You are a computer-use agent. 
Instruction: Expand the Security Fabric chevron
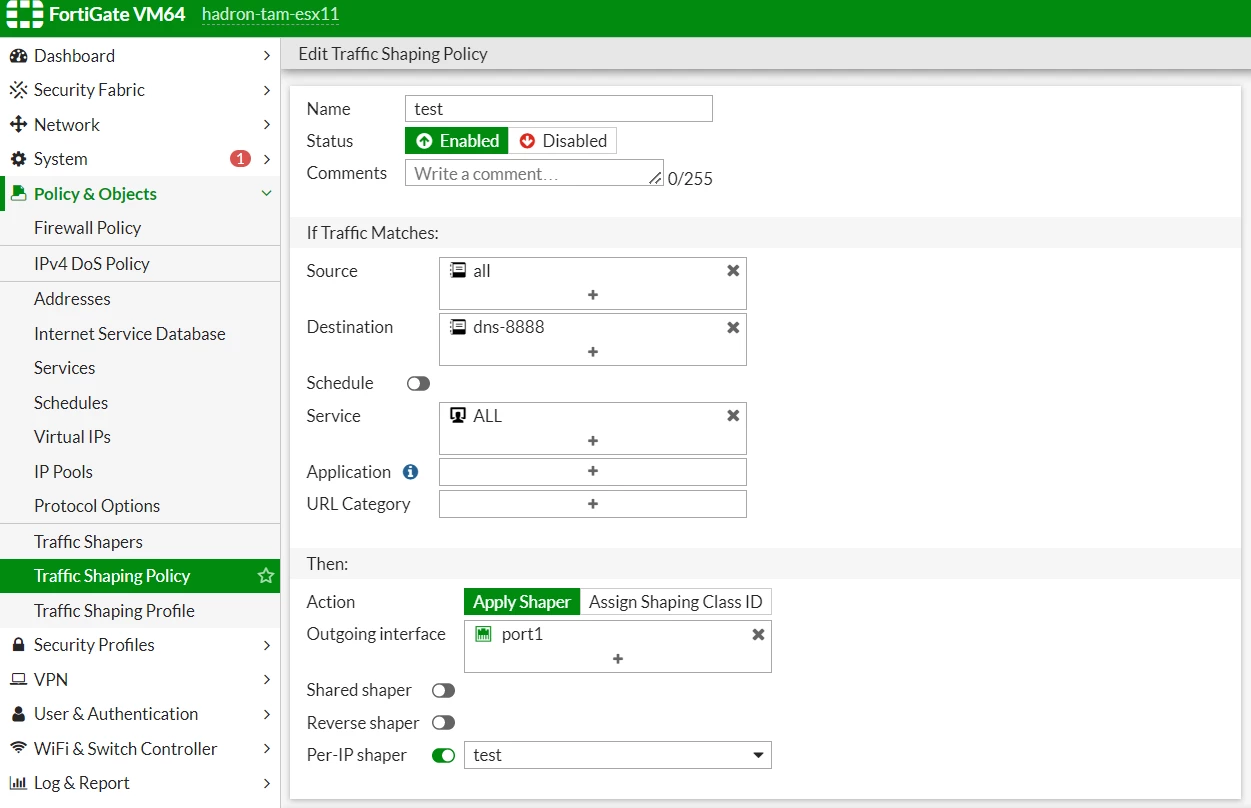click(x=266, y=90)
